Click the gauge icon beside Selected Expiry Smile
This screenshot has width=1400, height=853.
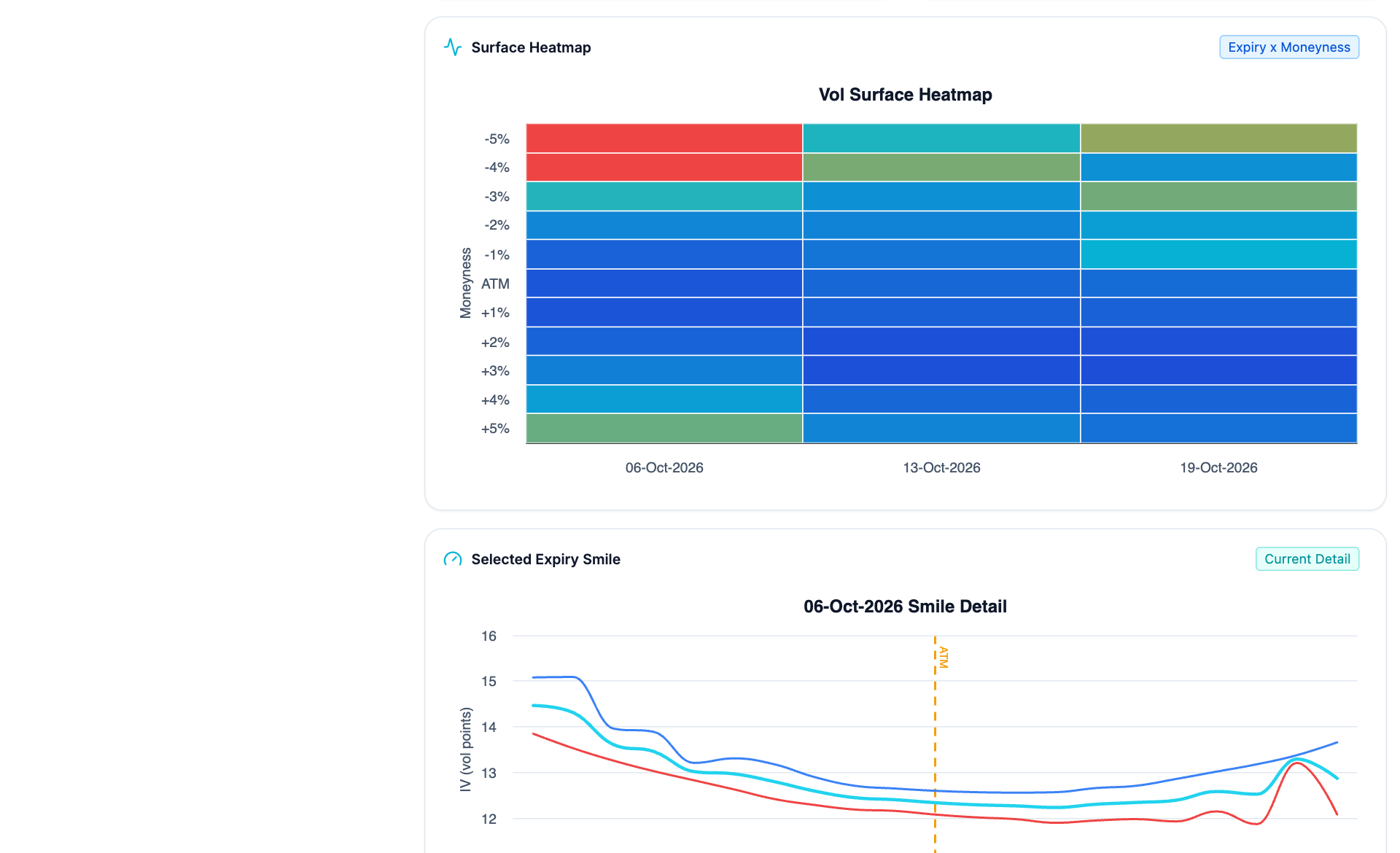click(x=453, y=559)
